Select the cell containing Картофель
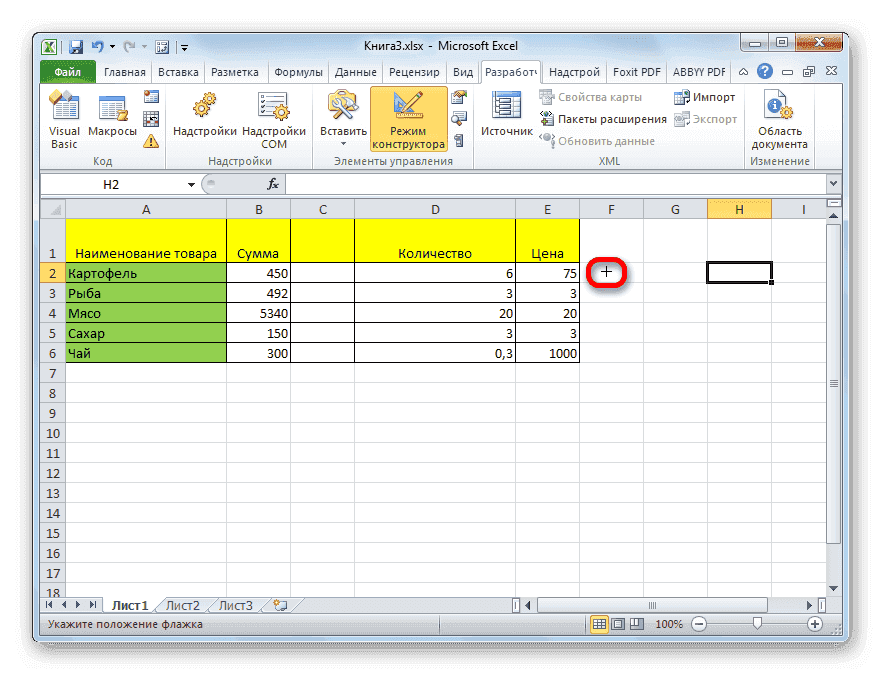The height and width of the screenshot is (675, 882). click(x=145, y=272)
